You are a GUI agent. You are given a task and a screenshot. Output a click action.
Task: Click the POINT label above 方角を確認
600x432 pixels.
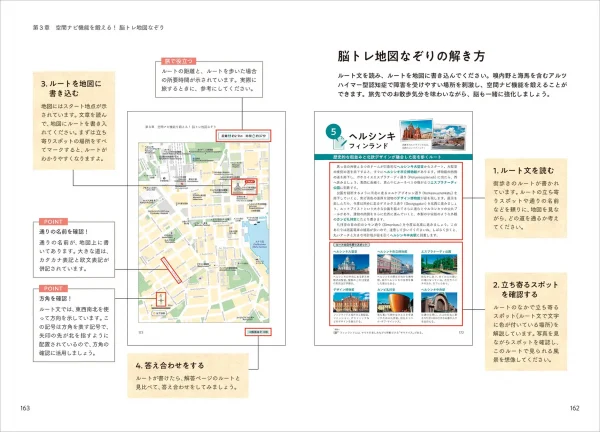(53, 289)
